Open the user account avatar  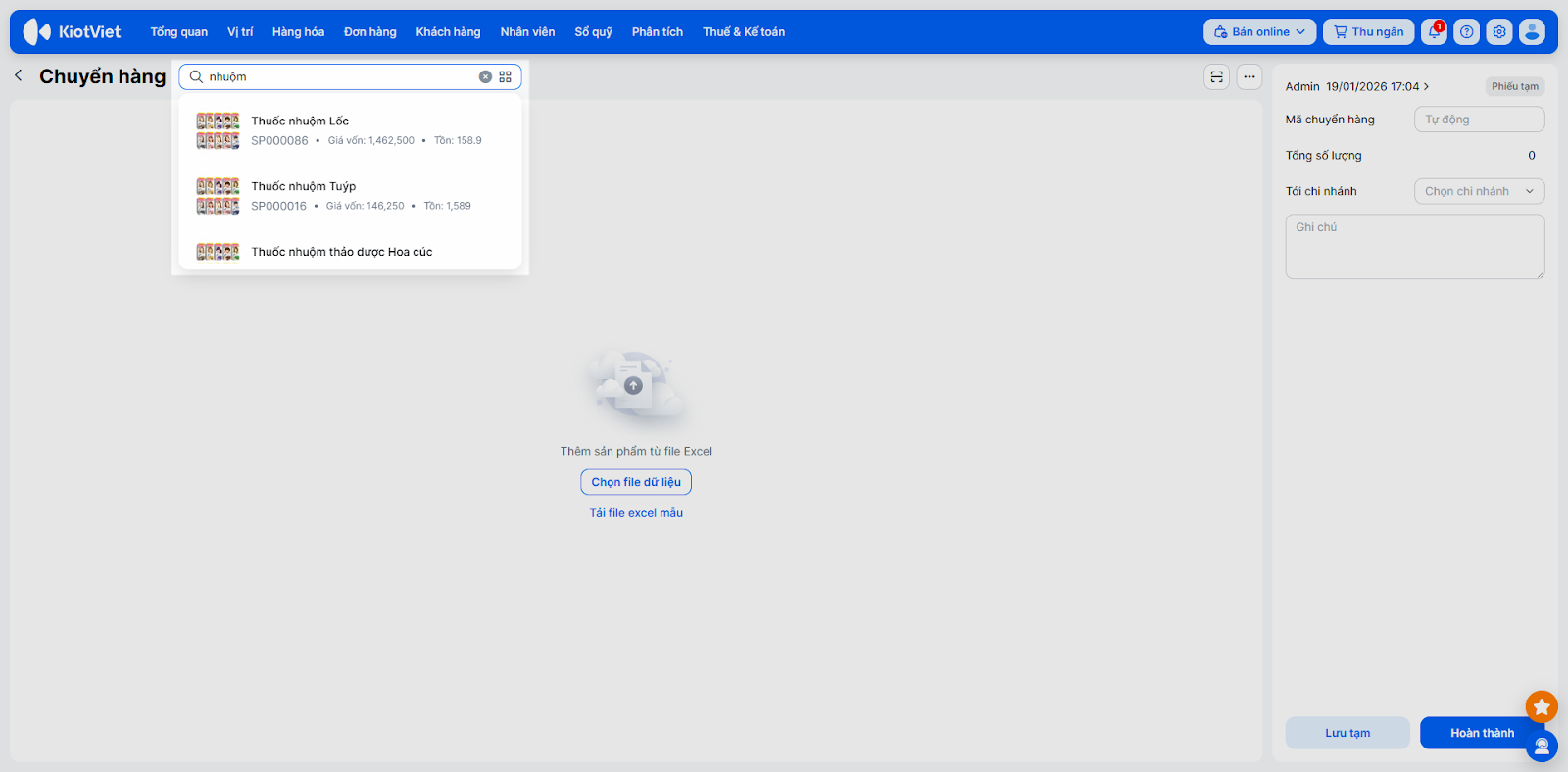(x=1532, y=31)
